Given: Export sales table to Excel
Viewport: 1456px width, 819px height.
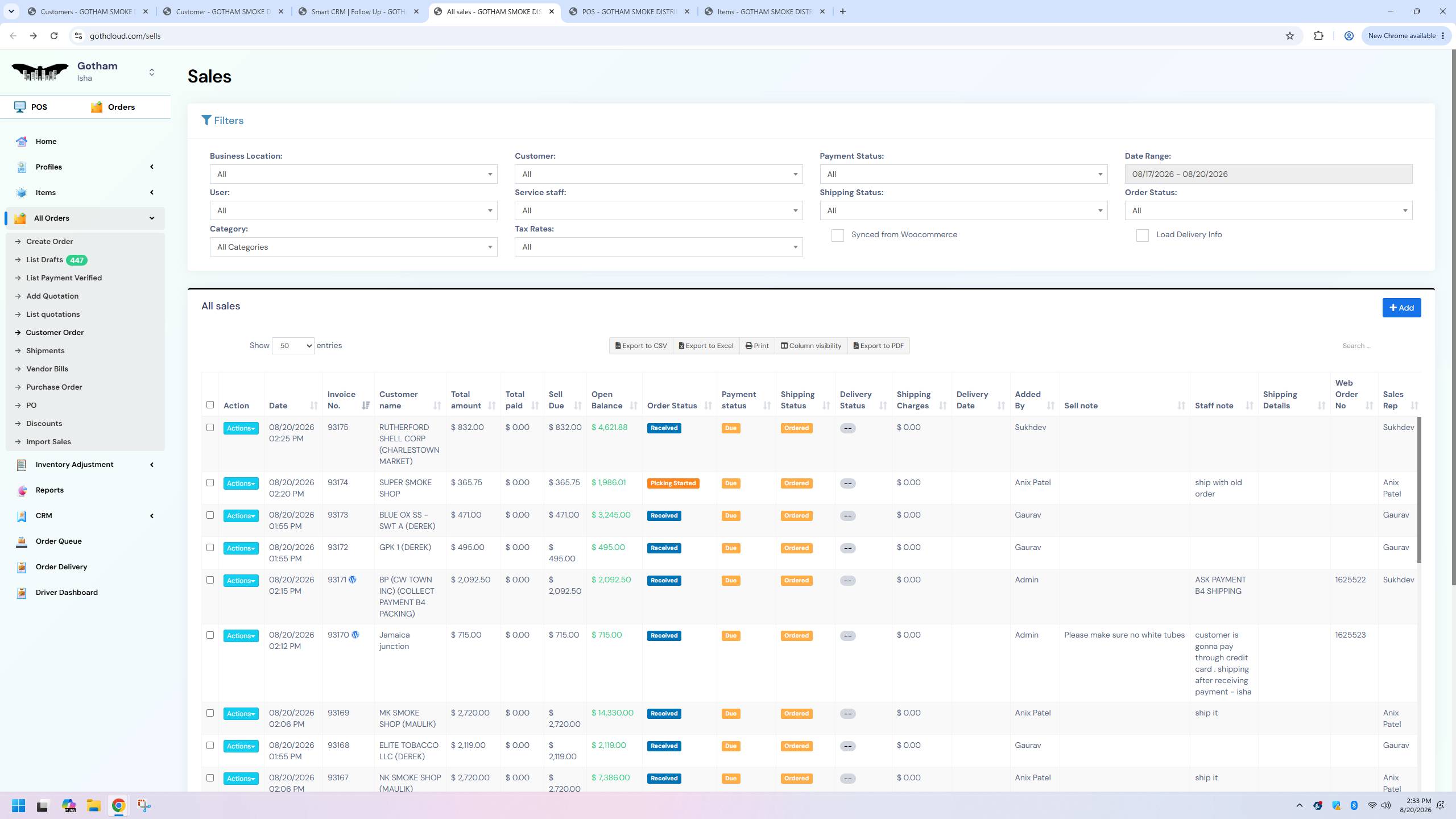Looking at the screenshot, I should tap(706, 346).
